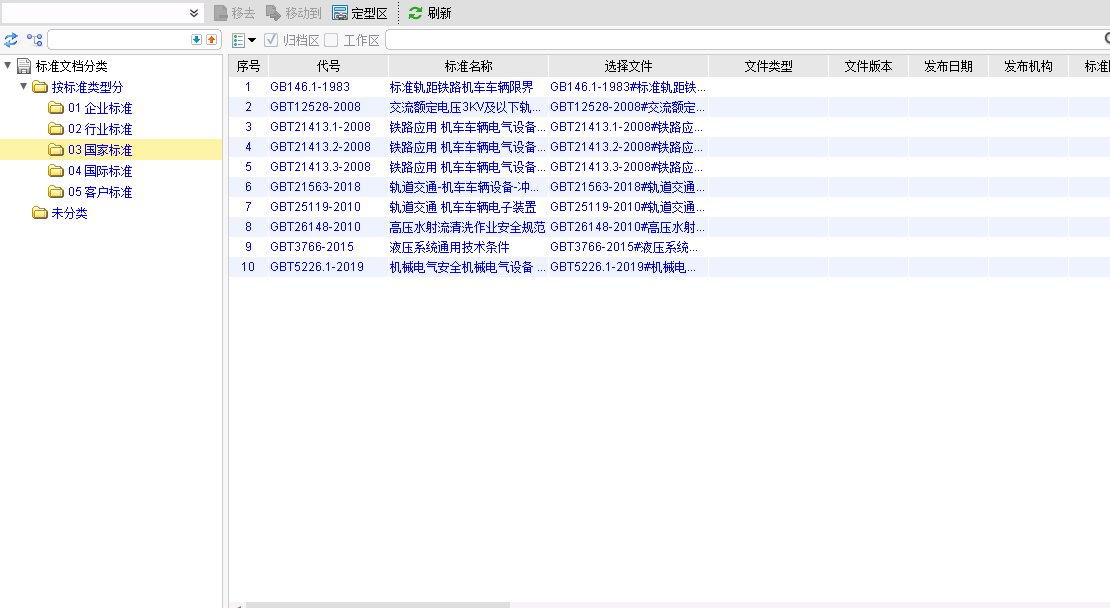Select code GBT21413.3-2008
1110x608 pixels.
point(321,166)
